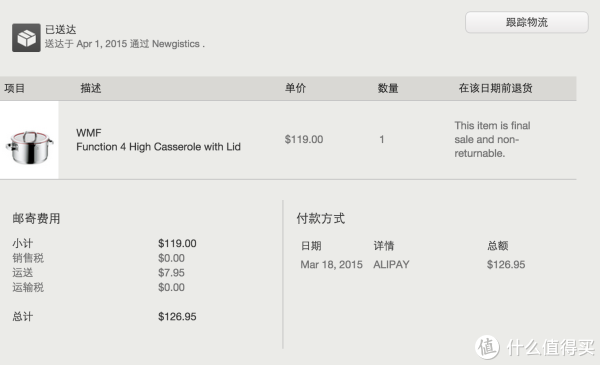Select the 项目 column header

coord(15,88)
